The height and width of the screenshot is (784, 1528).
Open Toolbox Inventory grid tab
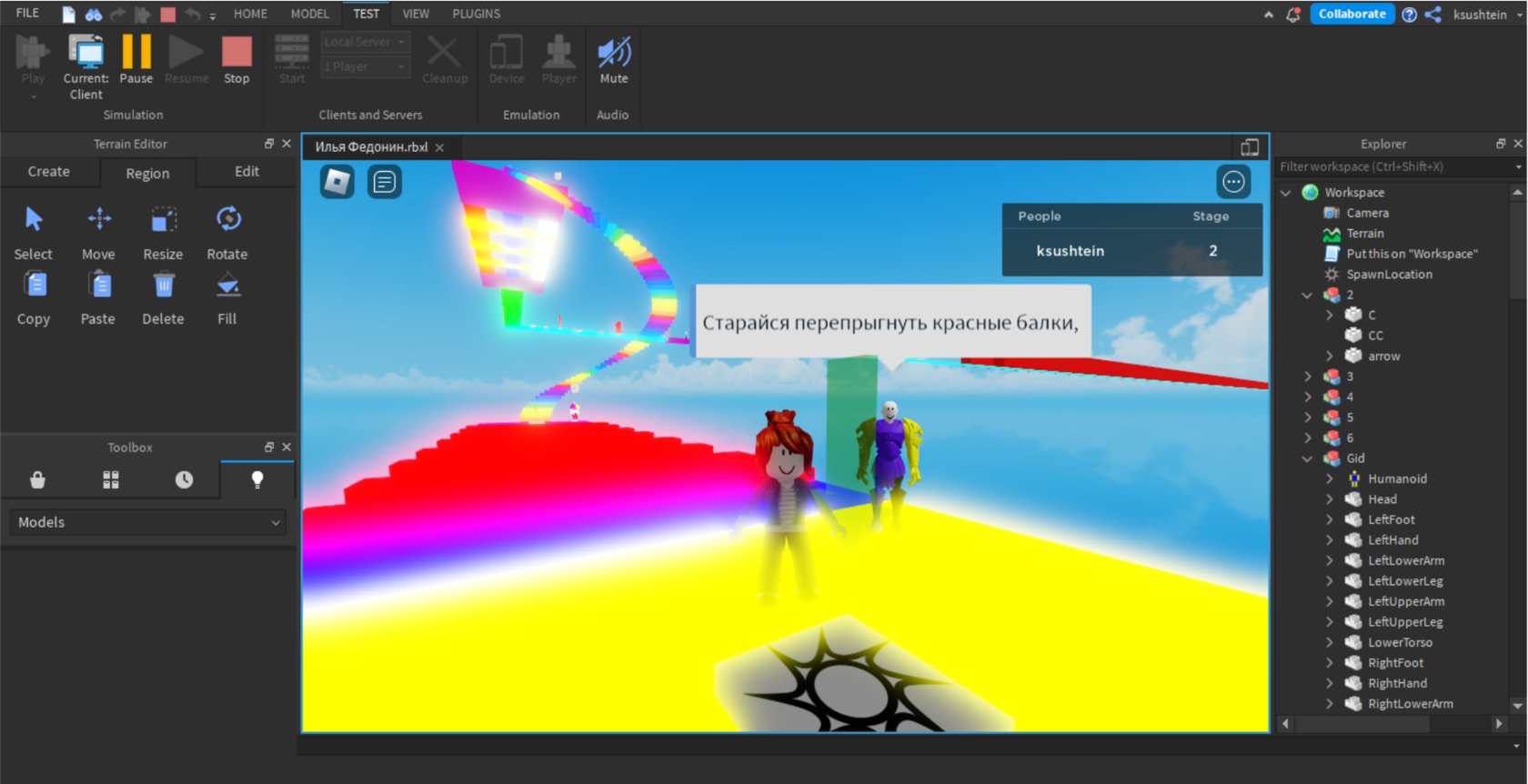click(x=111, y=480)
